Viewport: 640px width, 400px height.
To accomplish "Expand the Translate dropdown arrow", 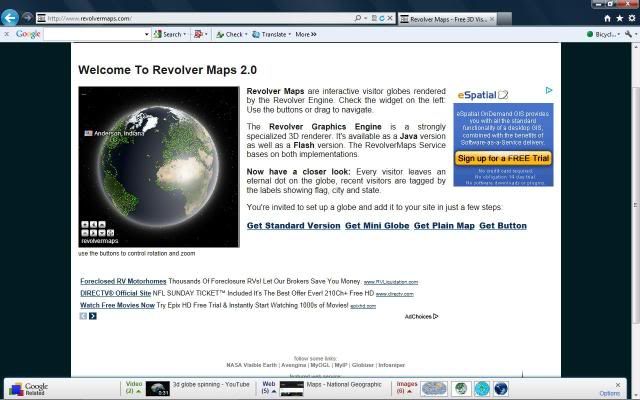I will pos(290,35).
